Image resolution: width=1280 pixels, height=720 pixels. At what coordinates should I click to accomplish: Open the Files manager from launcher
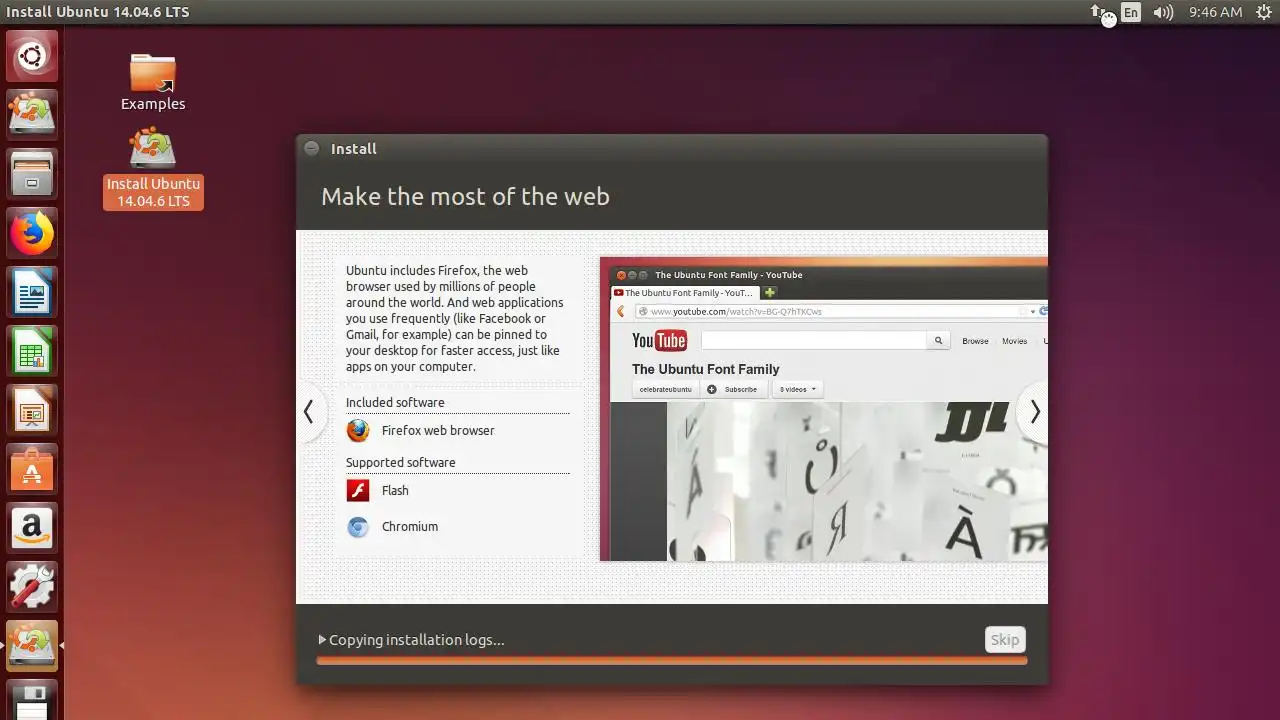[32, 174]
